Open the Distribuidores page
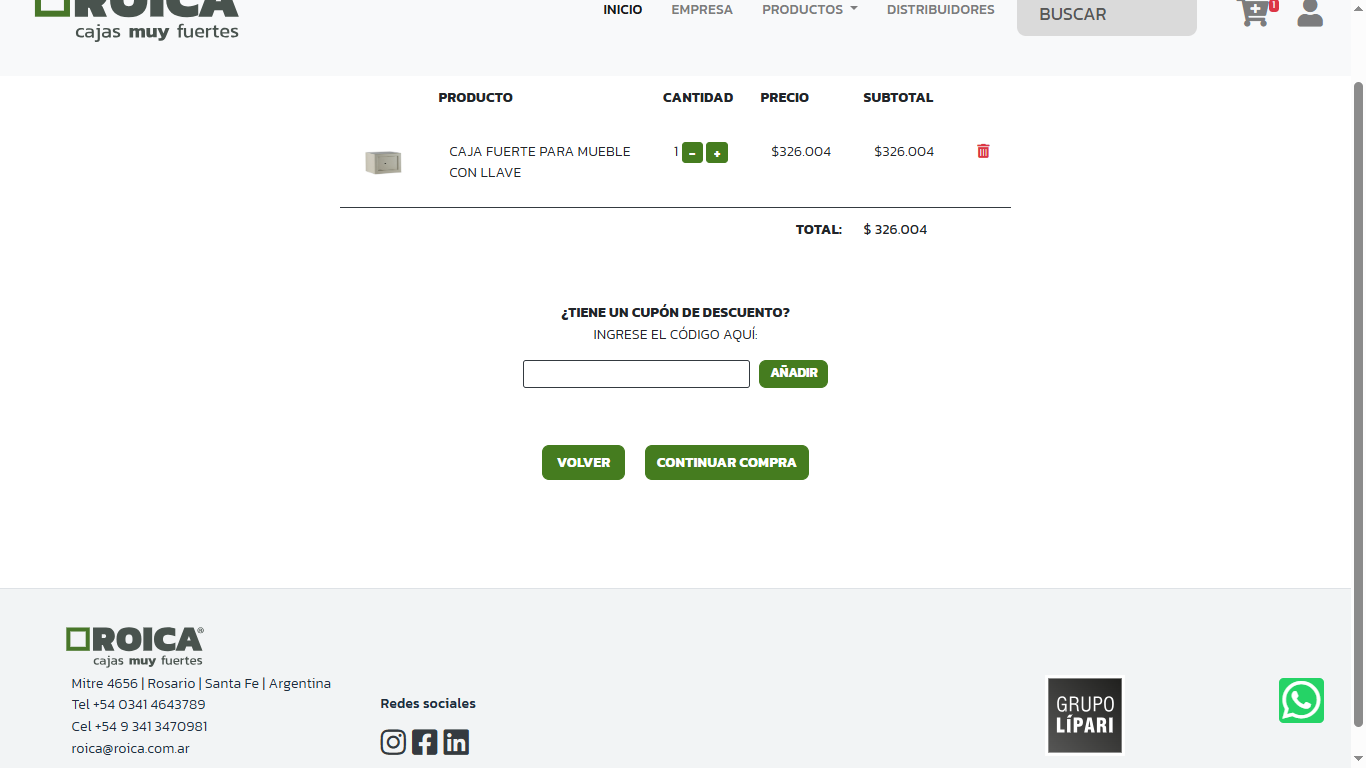Image resolution: width=1366 pixels, height=768 pixels. point(940,10)
